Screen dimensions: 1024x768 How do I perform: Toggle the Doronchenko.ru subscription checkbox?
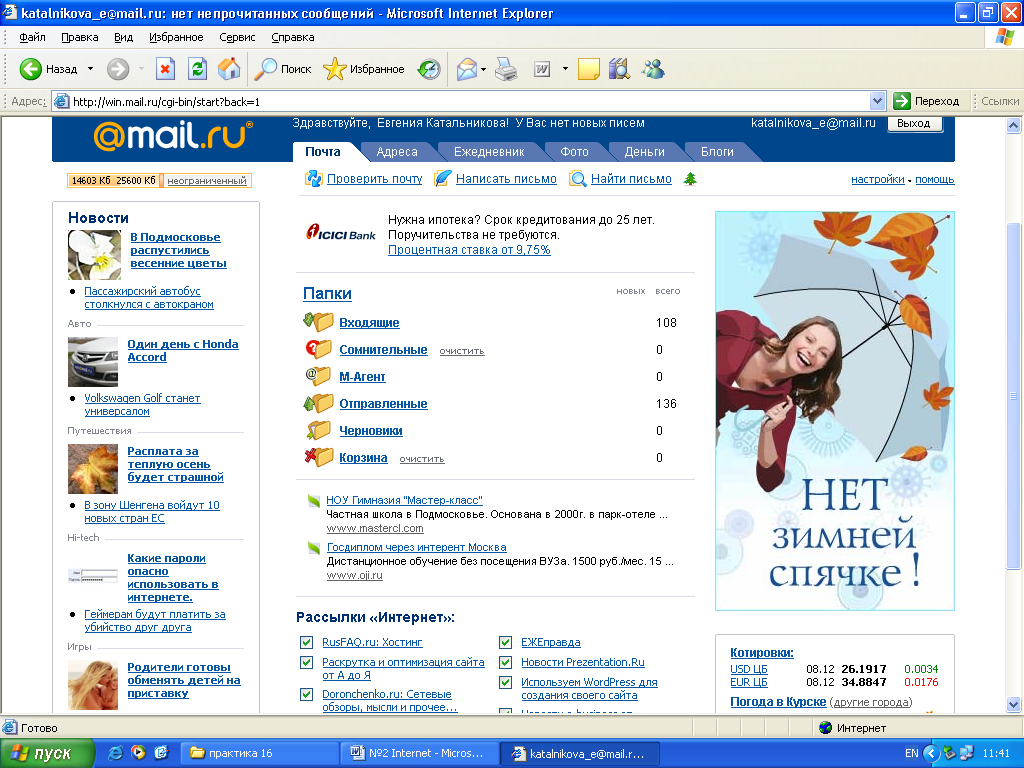(x=306, y=694)
